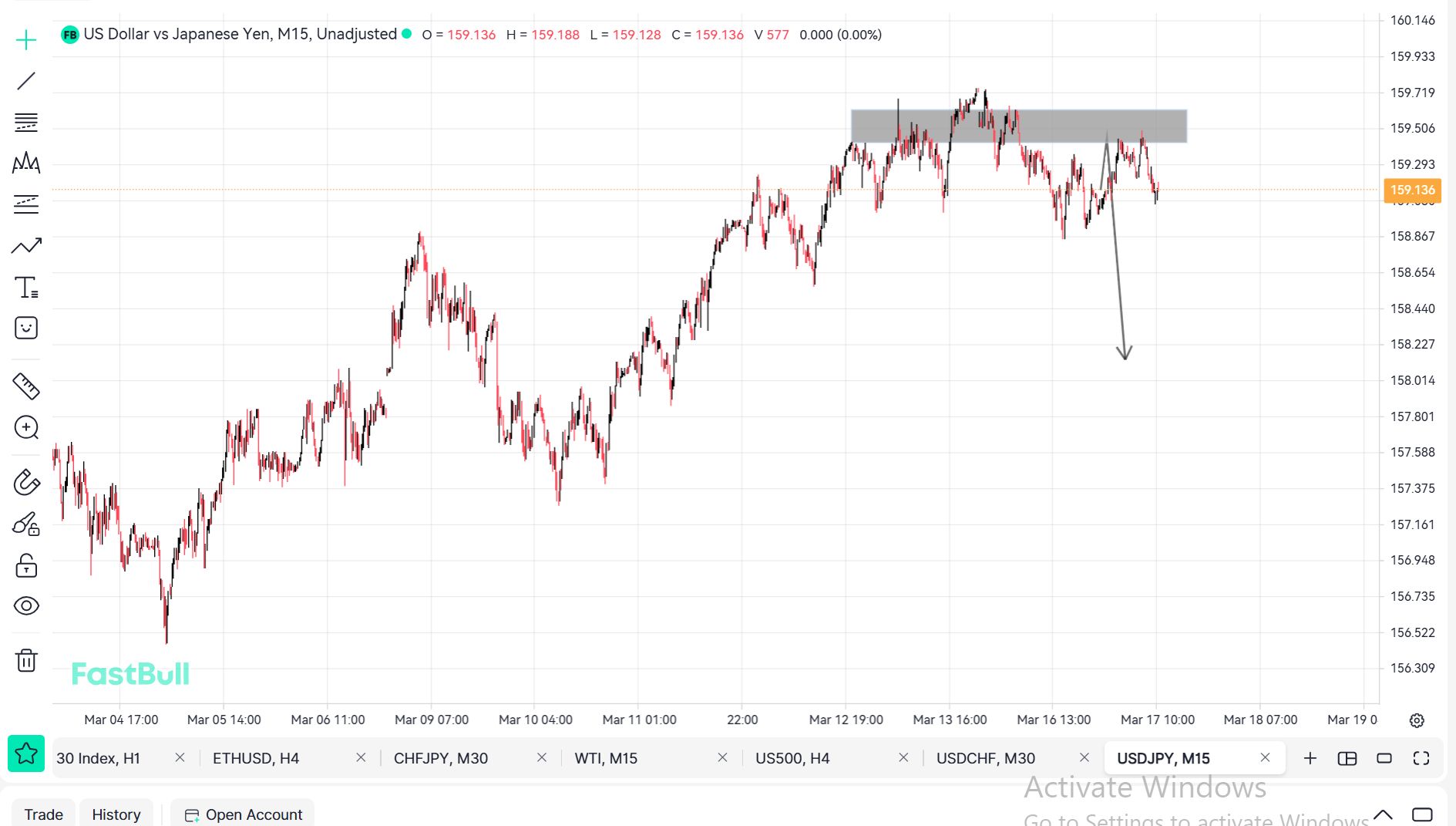
Task: Open chart scale settings gear
Action: tap(1417, 720)
